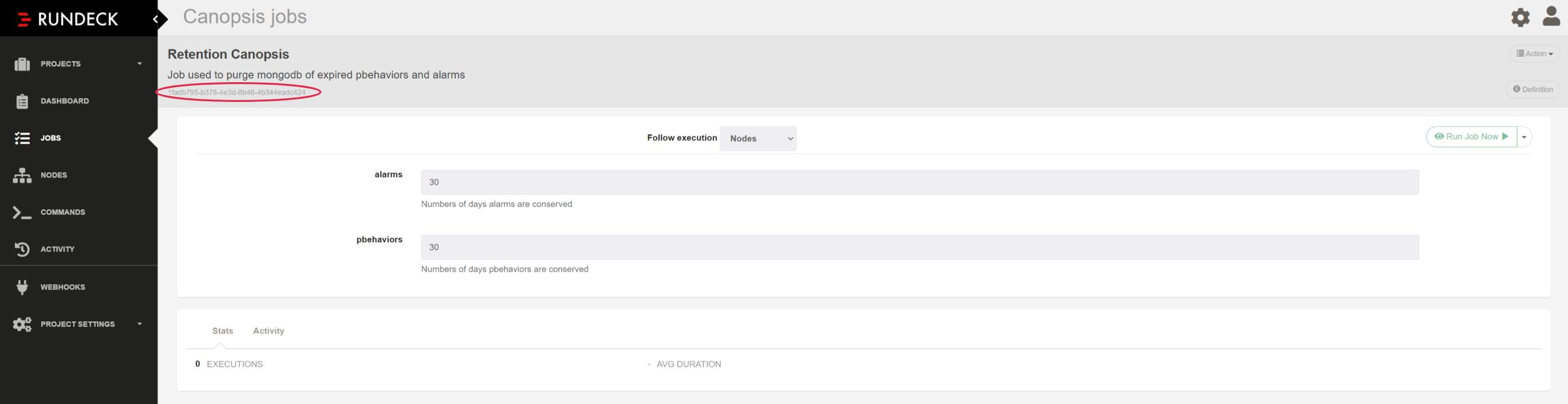
Task: Open the Follow execution Nodes dropdown
Action: 758,138
